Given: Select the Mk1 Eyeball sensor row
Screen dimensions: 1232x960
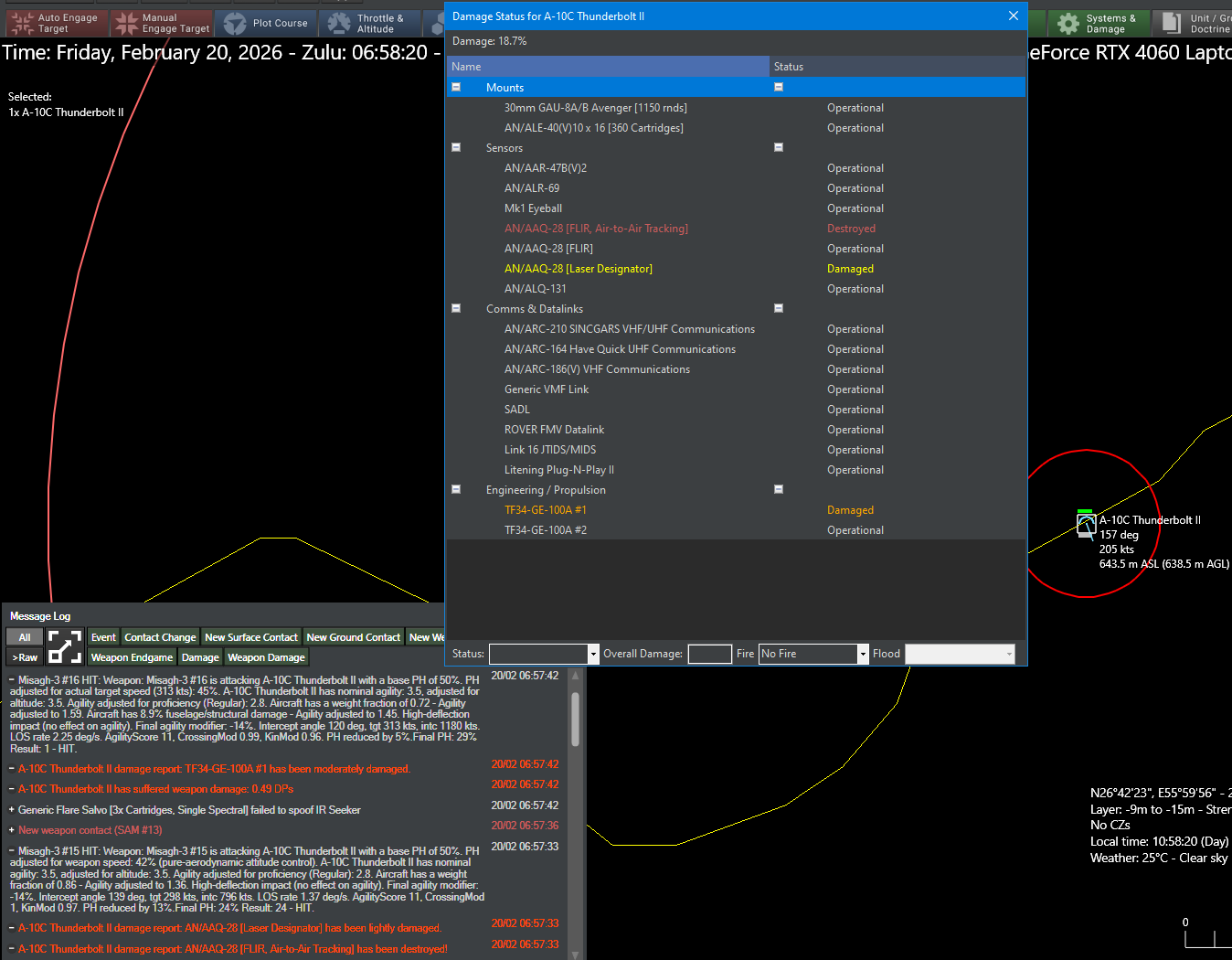Looking at the screenshot, I should [736, 208].
